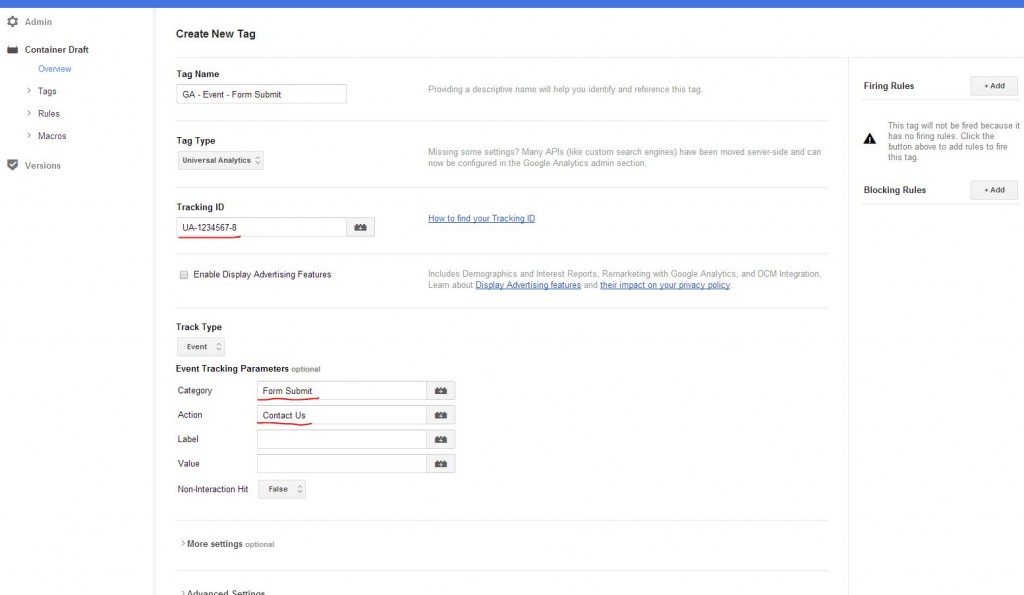The image size is (1024, 595).
Task: Click the macro icon next to Category field
Action: 441,390
